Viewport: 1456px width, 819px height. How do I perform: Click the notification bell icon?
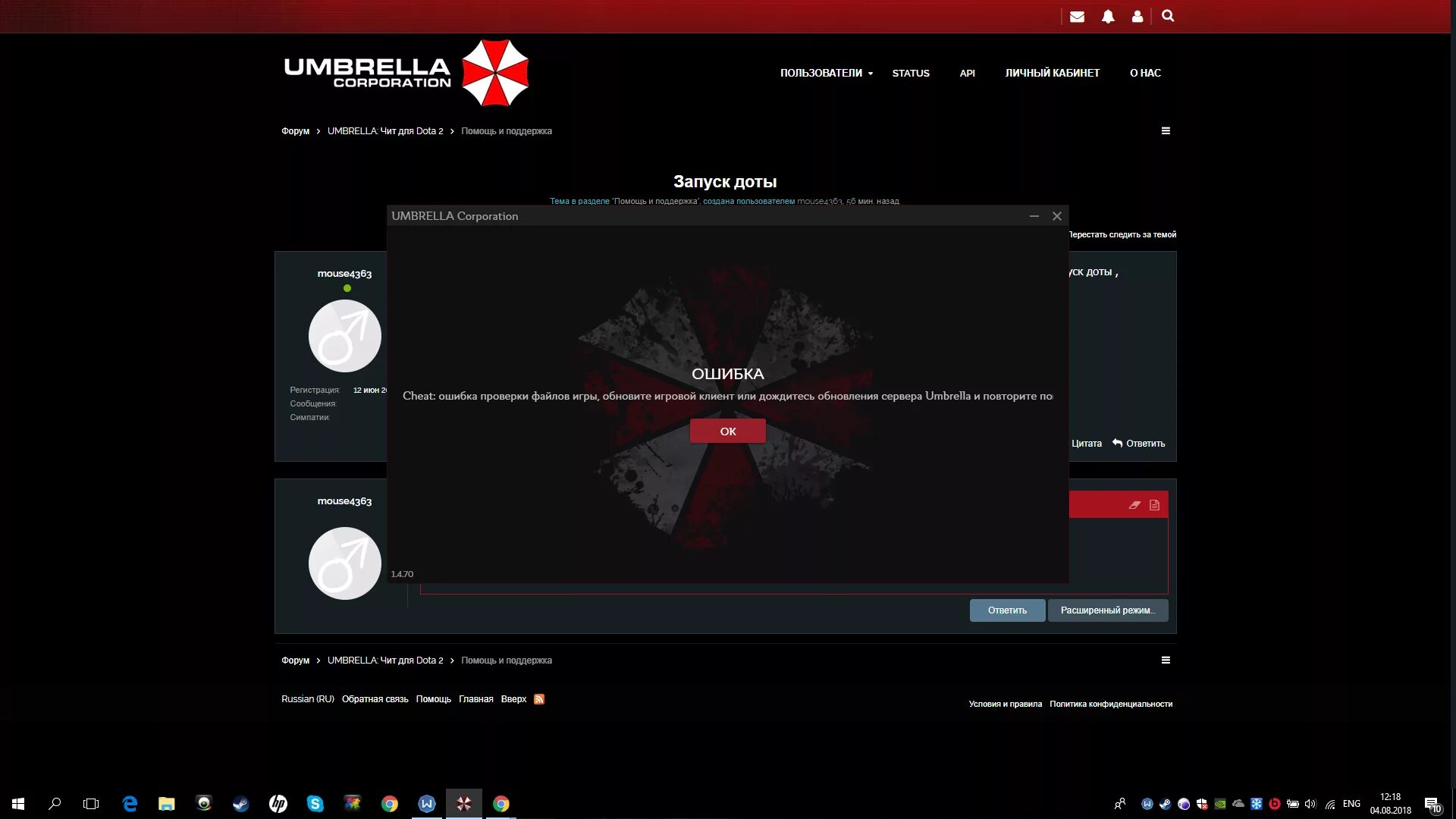pyautogui.click(x=1108, y=16)
